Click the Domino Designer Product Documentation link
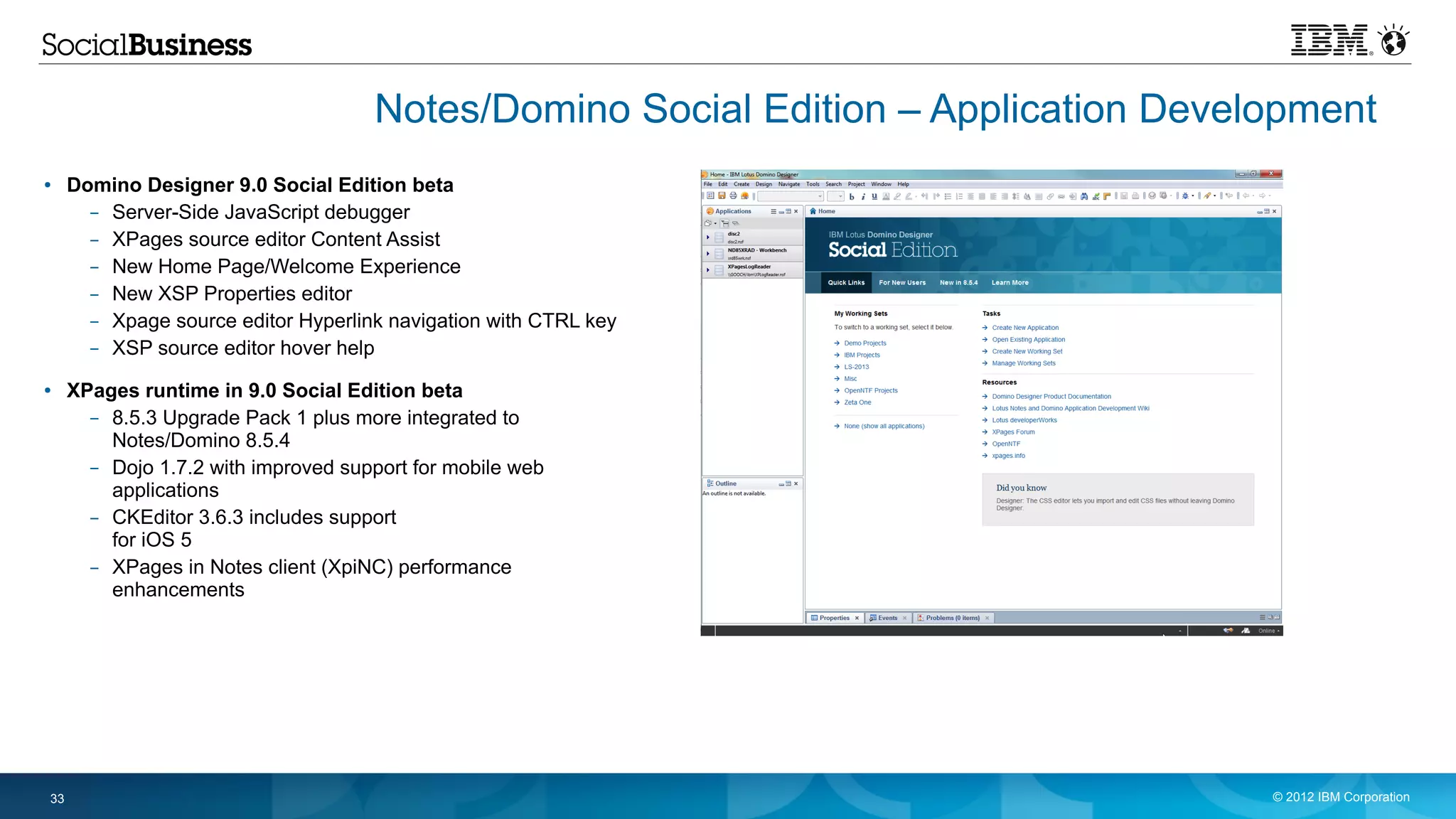The width and height of the screenshot is (1456, 819). coord(1051,397)
